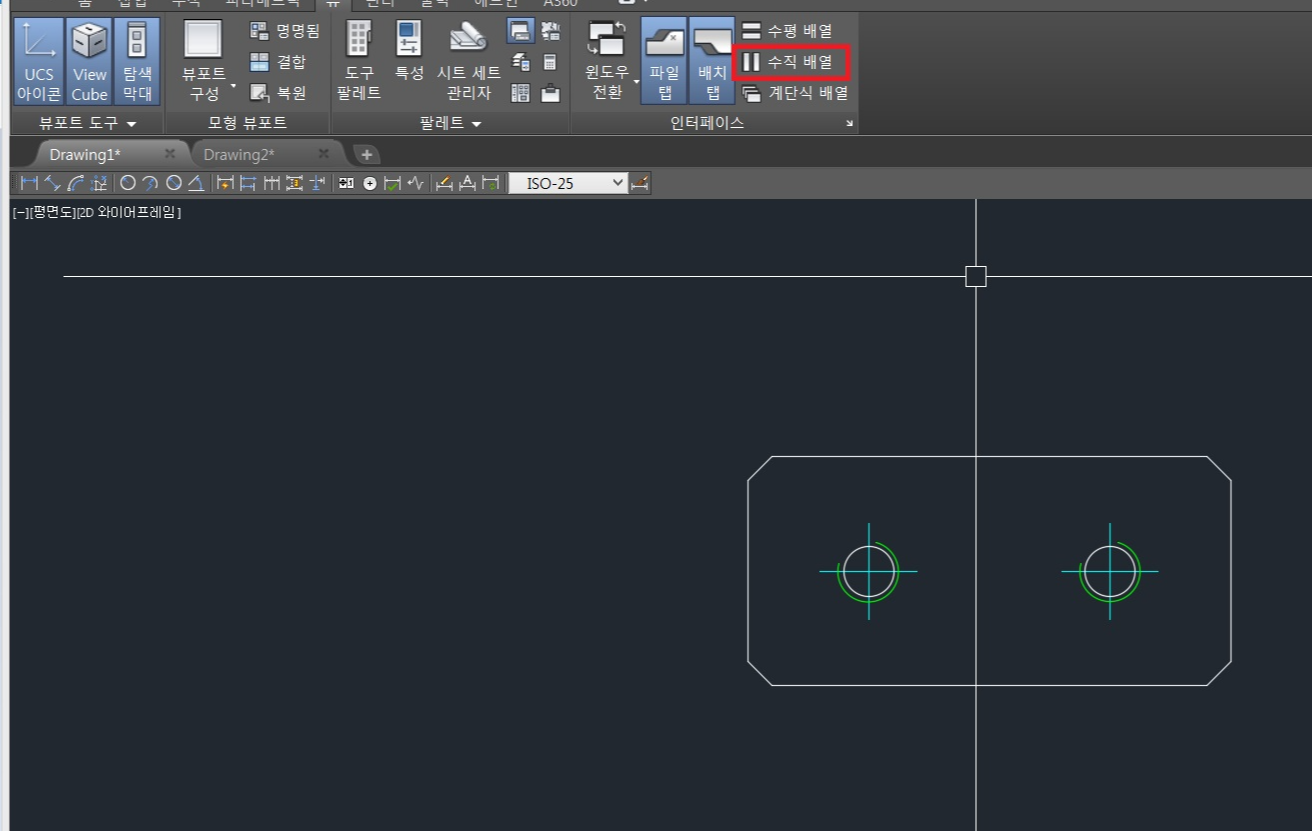Click the 계단식 배열 cascade icon
Viewport: 1312px width, 831px height.
(x=751, y=93)
